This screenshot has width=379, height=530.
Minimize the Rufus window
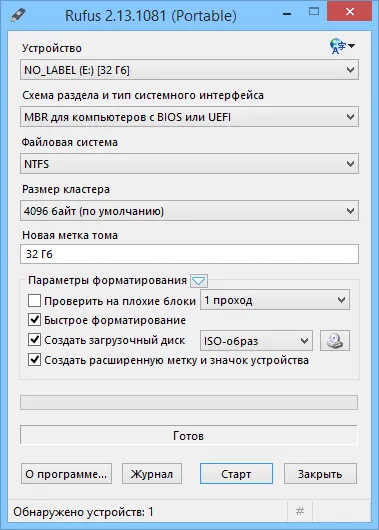[287, 14]
